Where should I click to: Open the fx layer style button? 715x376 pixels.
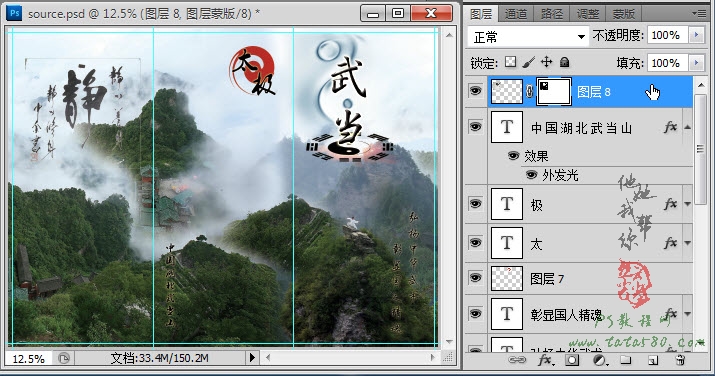[x=545, y=361]
